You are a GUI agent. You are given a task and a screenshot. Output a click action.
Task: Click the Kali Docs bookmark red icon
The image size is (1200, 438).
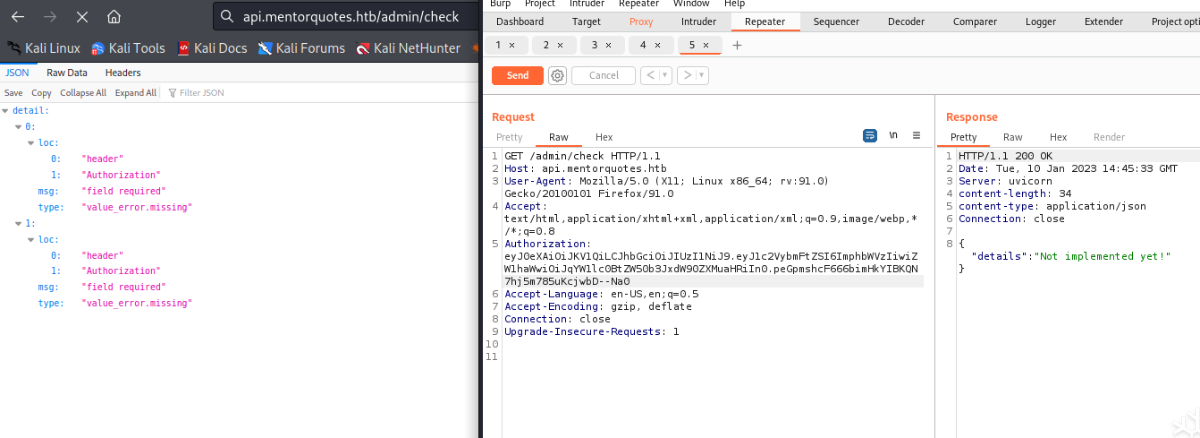(x=184, y=48)
